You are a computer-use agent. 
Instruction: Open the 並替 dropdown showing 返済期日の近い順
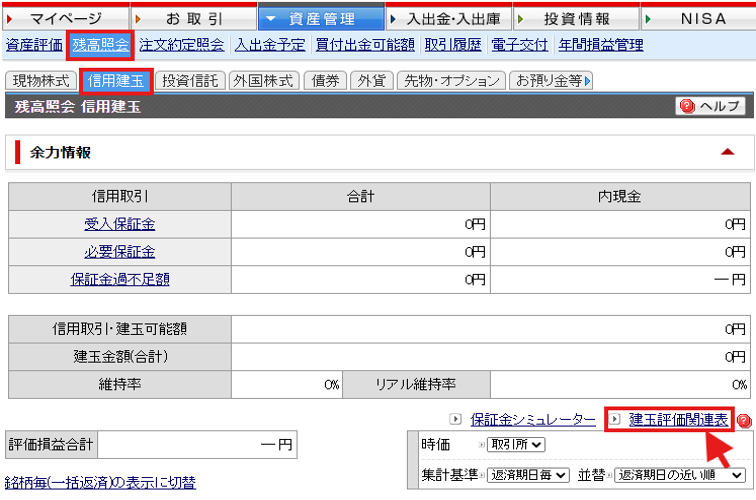(680, 475)
